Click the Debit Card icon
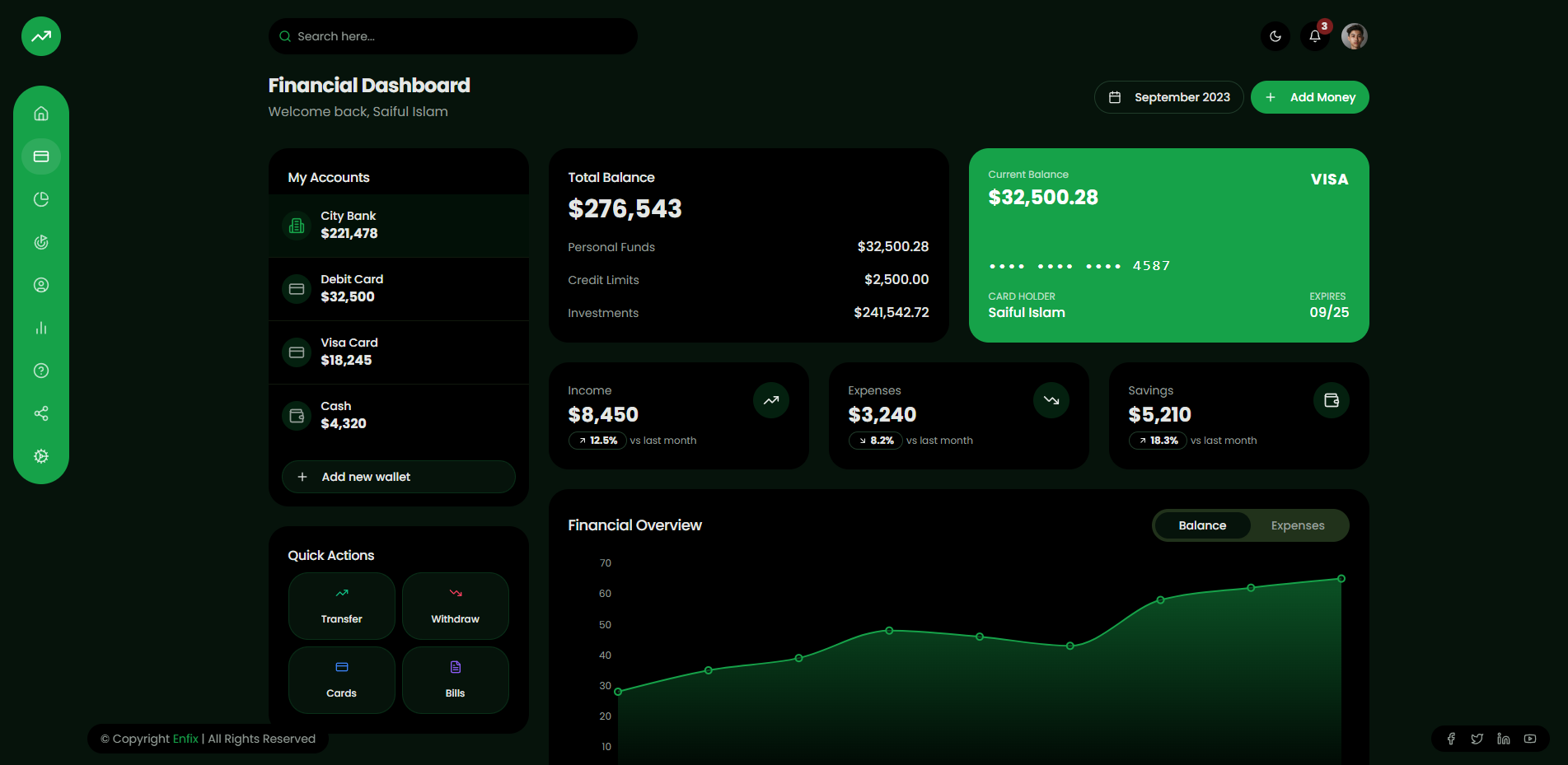Viewport: 1568px width, 765px height. pos(297,289)
